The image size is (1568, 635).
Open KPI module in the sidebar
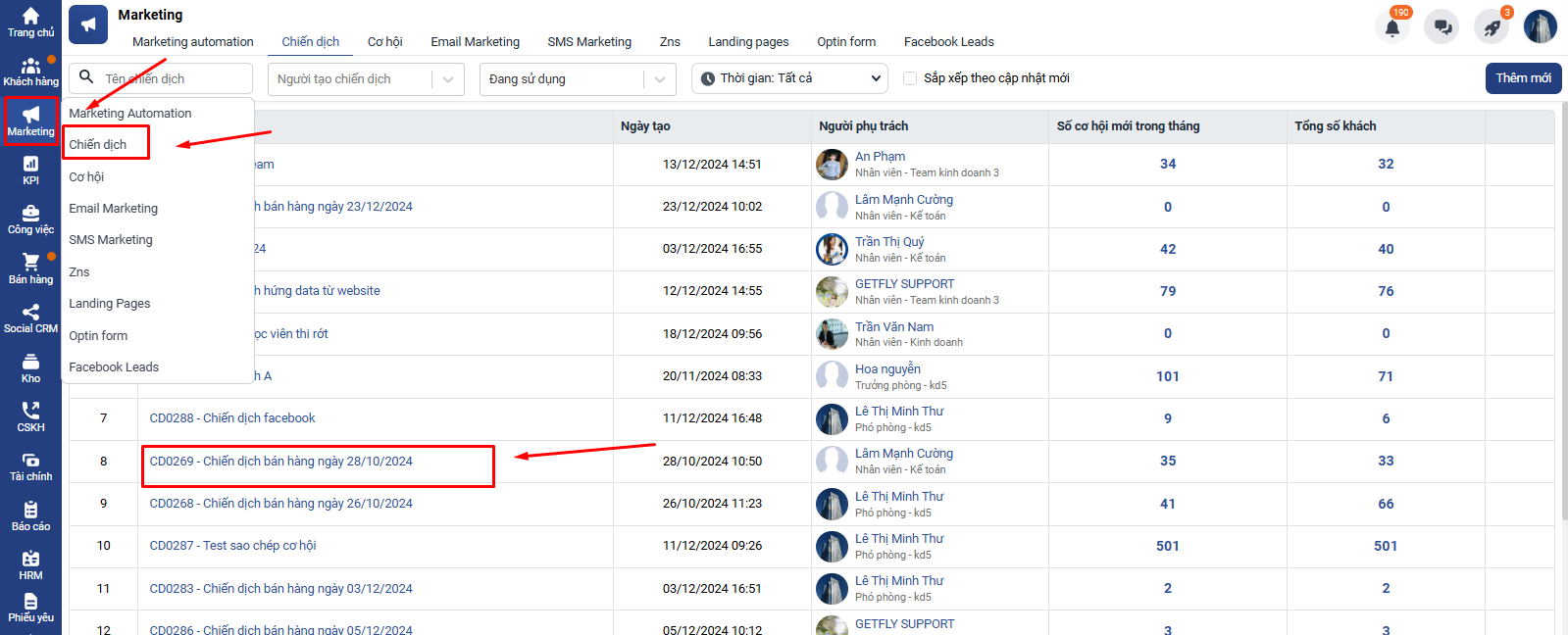[x=30, y=170]
